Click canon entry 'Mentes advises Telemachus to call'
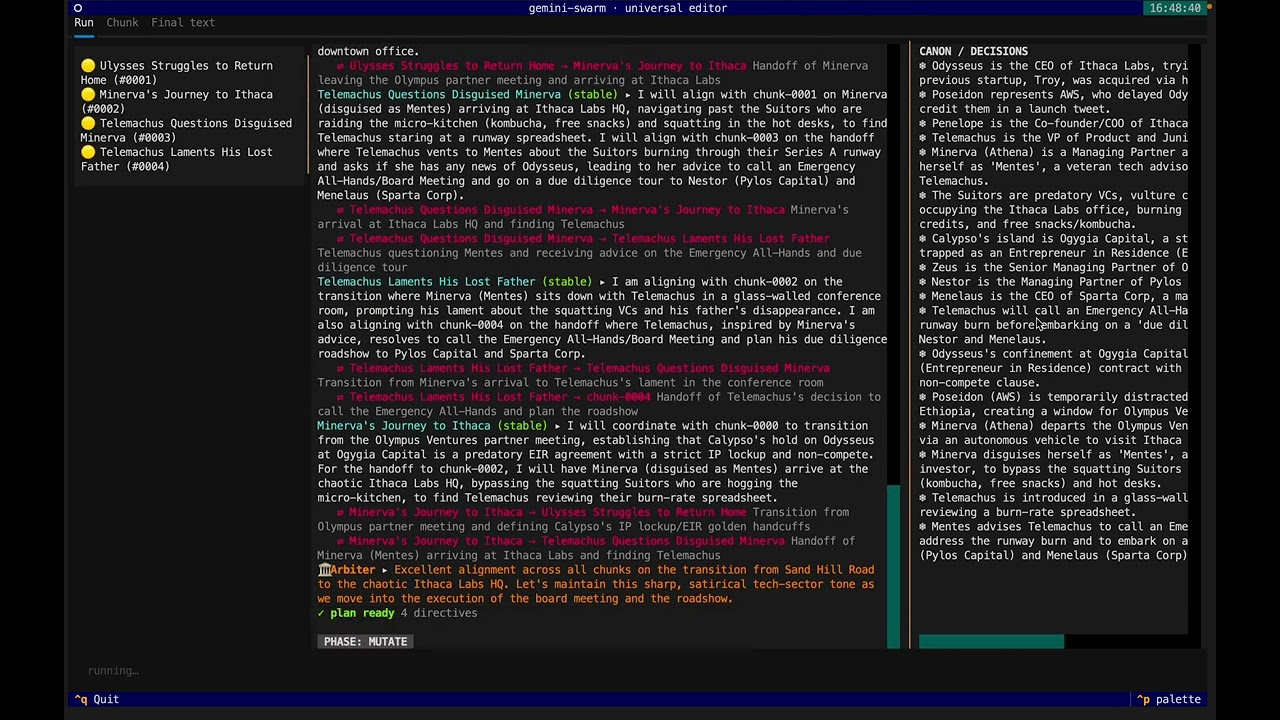This screenshot has width=1280, height=720. [1053, 541]
